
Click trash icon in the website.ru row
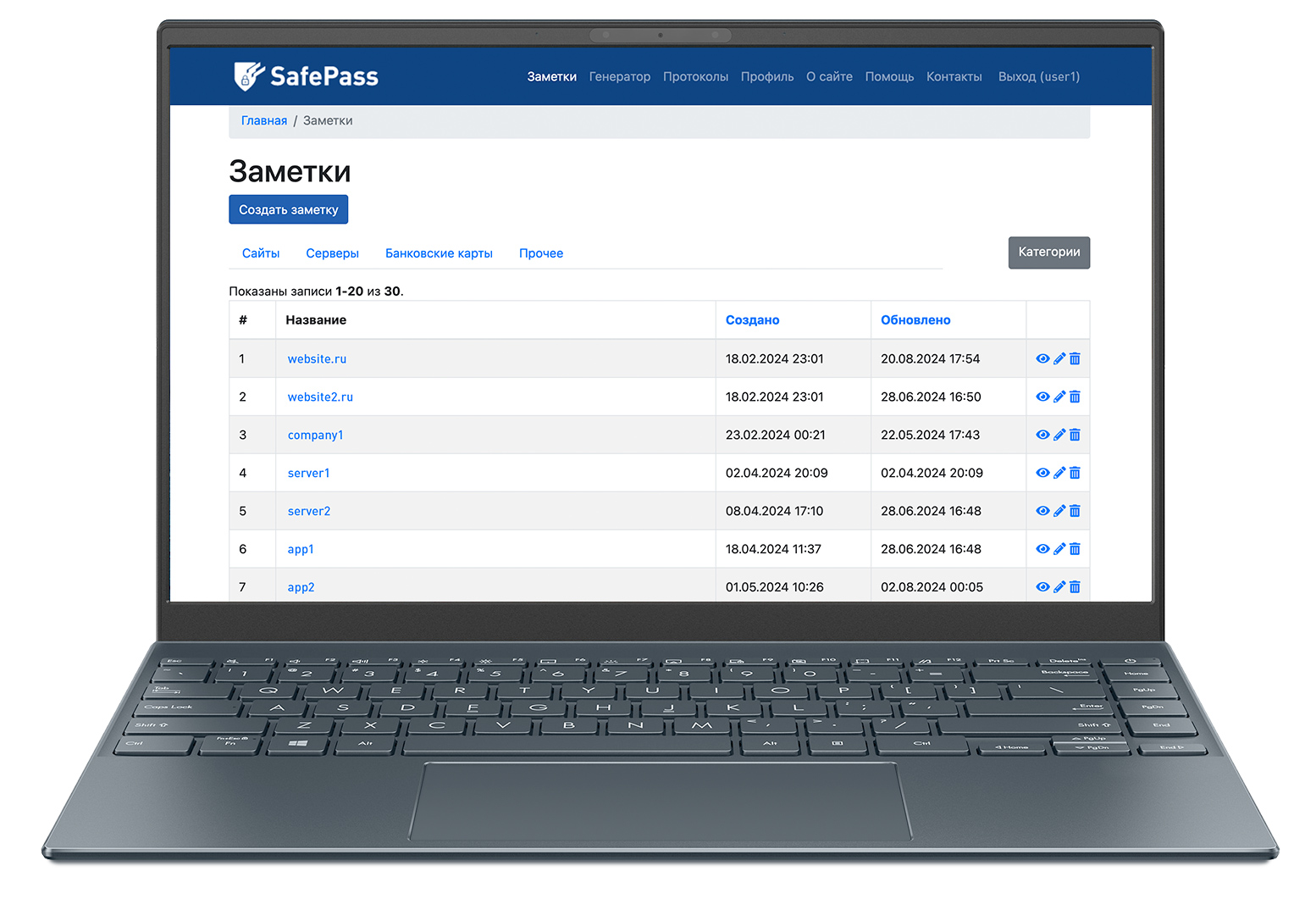[x=1075, y=359]
